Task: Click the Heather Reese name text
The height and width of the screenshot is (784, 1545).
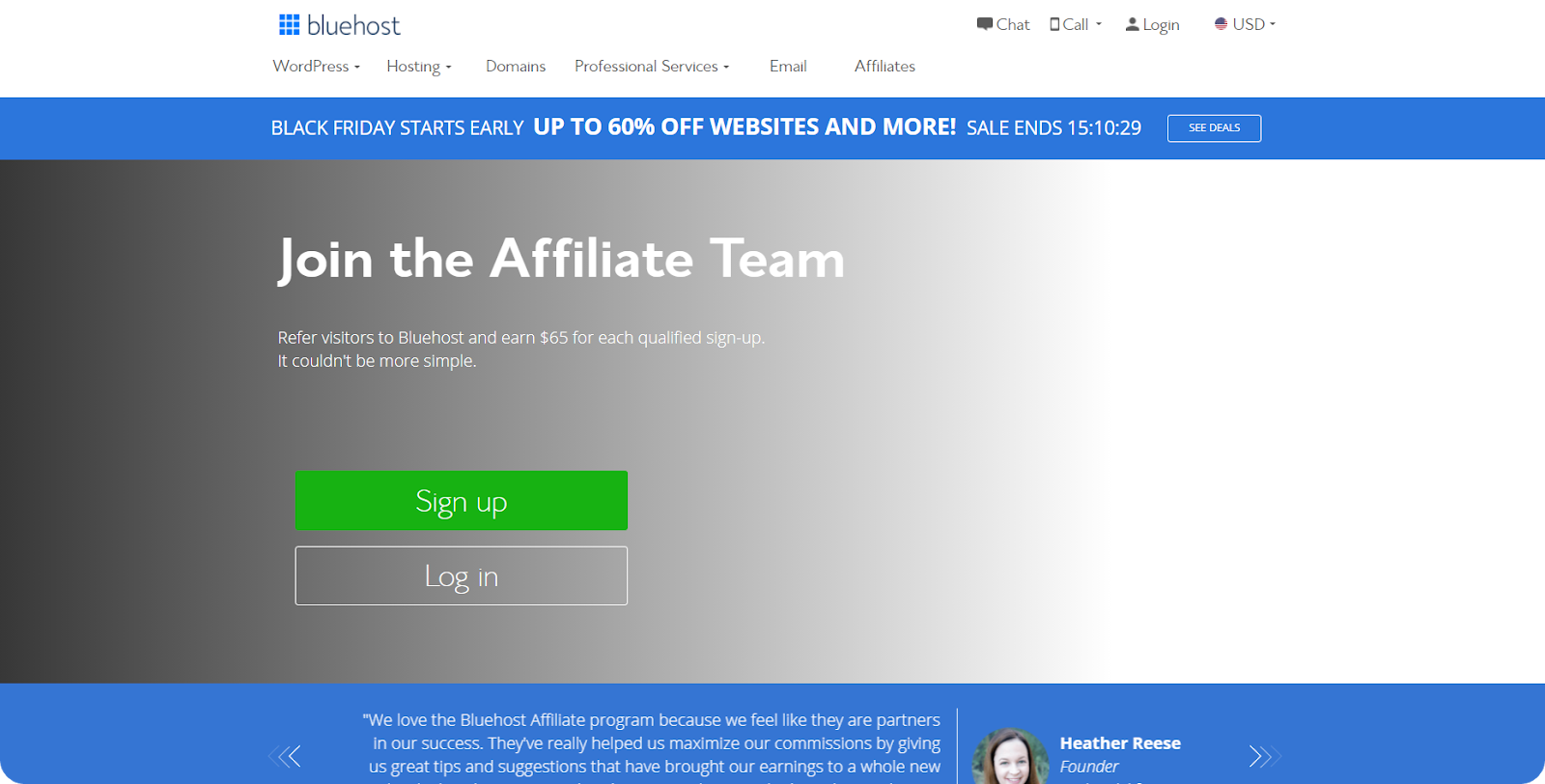Action: coord(1120,743)
